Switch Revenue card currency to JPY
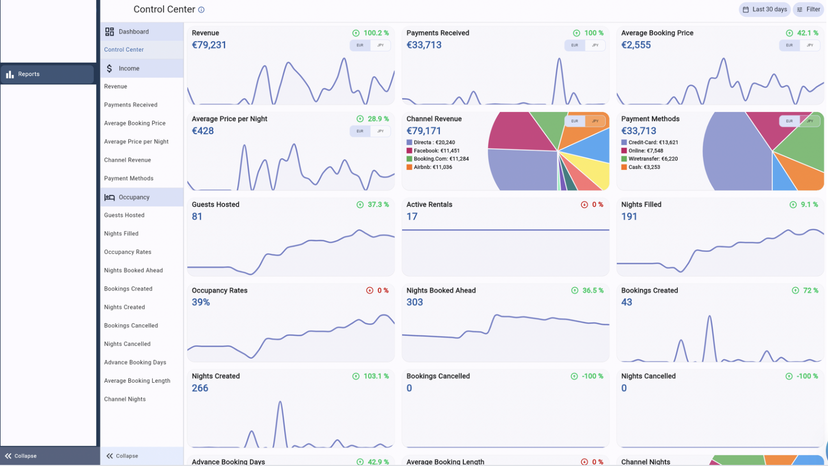 coord(382,46)
